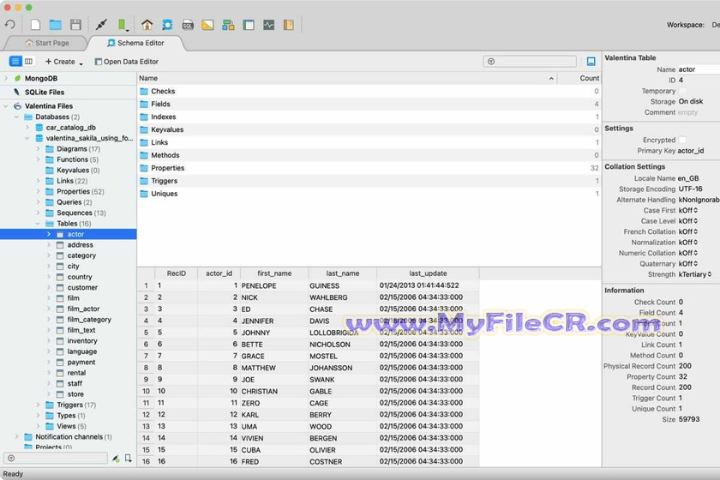Click the notebook icon in the toolbar
This screenshot has height=480, width=720.
(288, 24)
